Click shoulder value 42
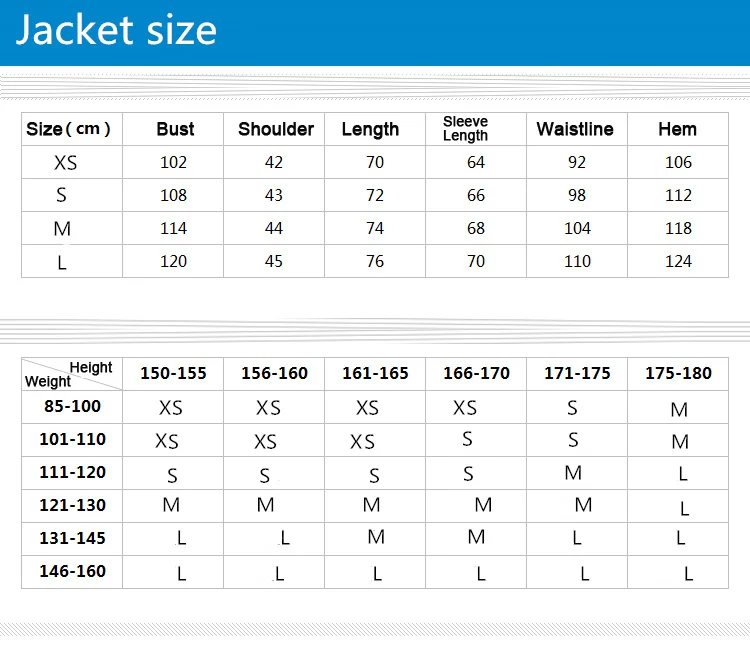The height and width of the screenshot is (652, 750). tap(274, 162)
